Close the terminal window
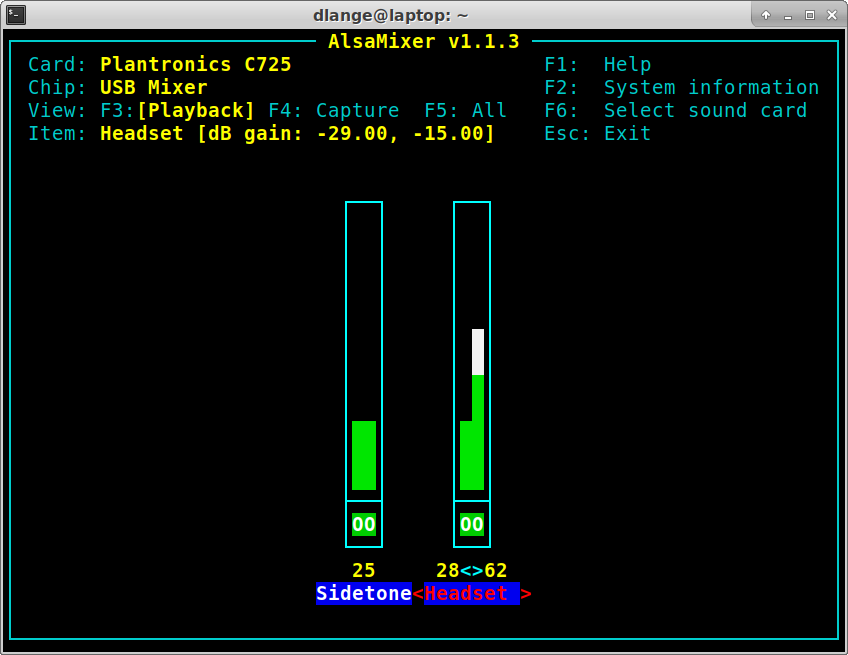Viewport: 848px width, 655px height. click(x=832, y=15)
